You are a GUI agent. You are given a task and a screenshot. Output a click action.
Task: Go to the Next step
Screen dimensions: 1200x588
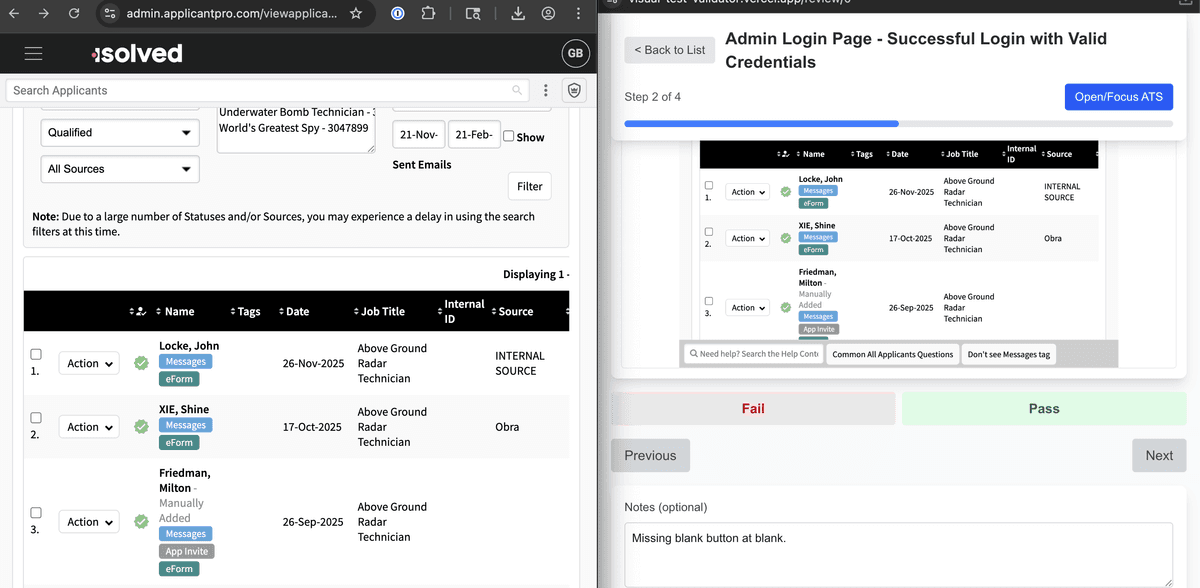click(1159, 455)
